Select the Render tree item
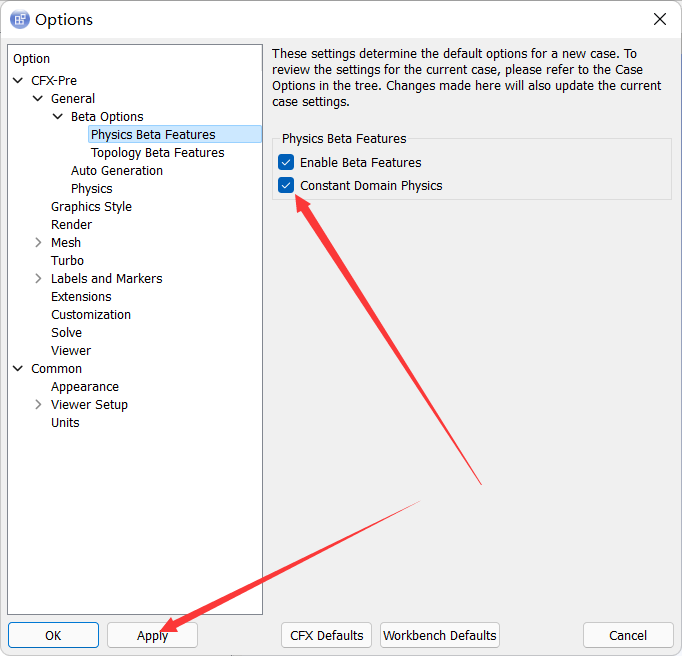 coord(71,224)
